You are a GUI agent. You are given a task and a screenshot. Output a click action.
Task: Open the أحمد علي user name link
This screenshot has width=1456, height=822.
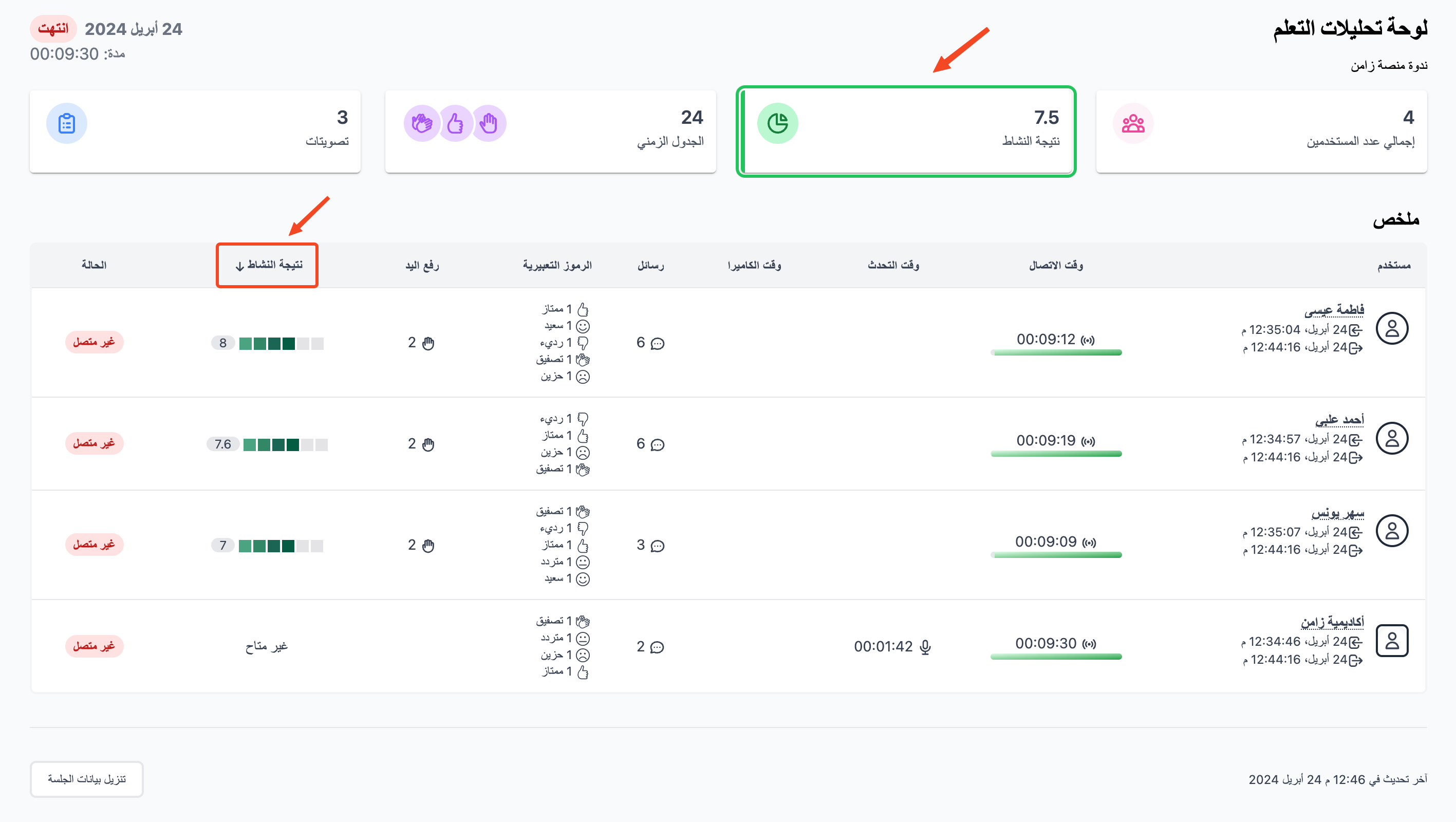point(1339,420)
